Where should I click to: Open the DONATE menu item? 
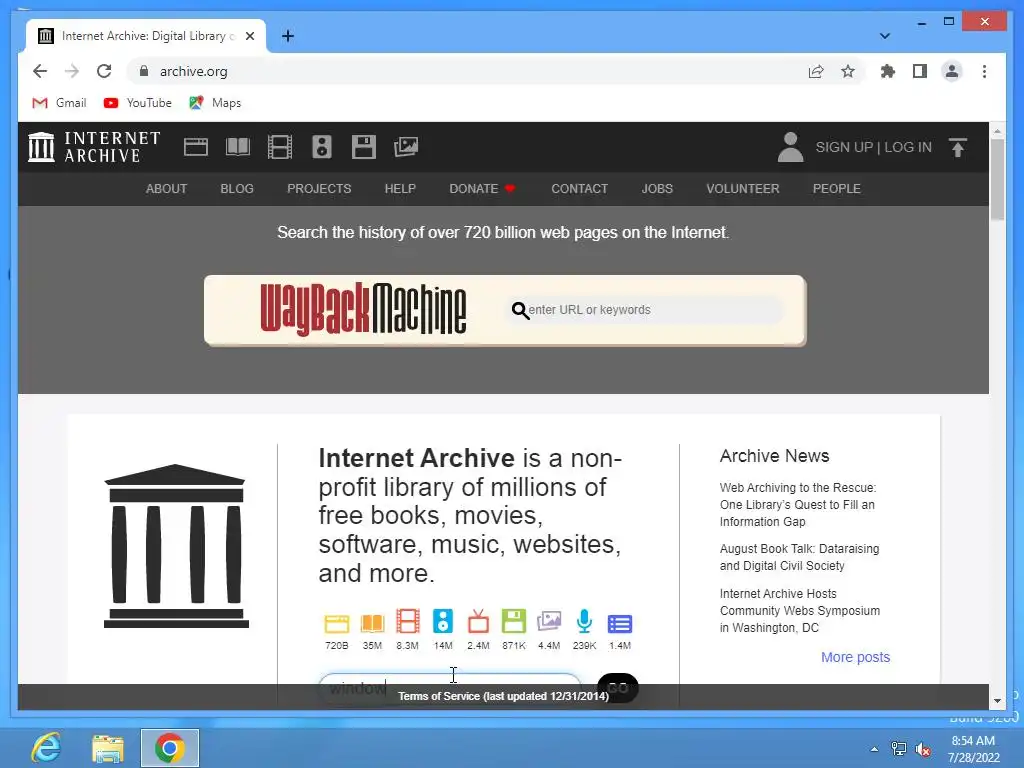tap(483, 189)
